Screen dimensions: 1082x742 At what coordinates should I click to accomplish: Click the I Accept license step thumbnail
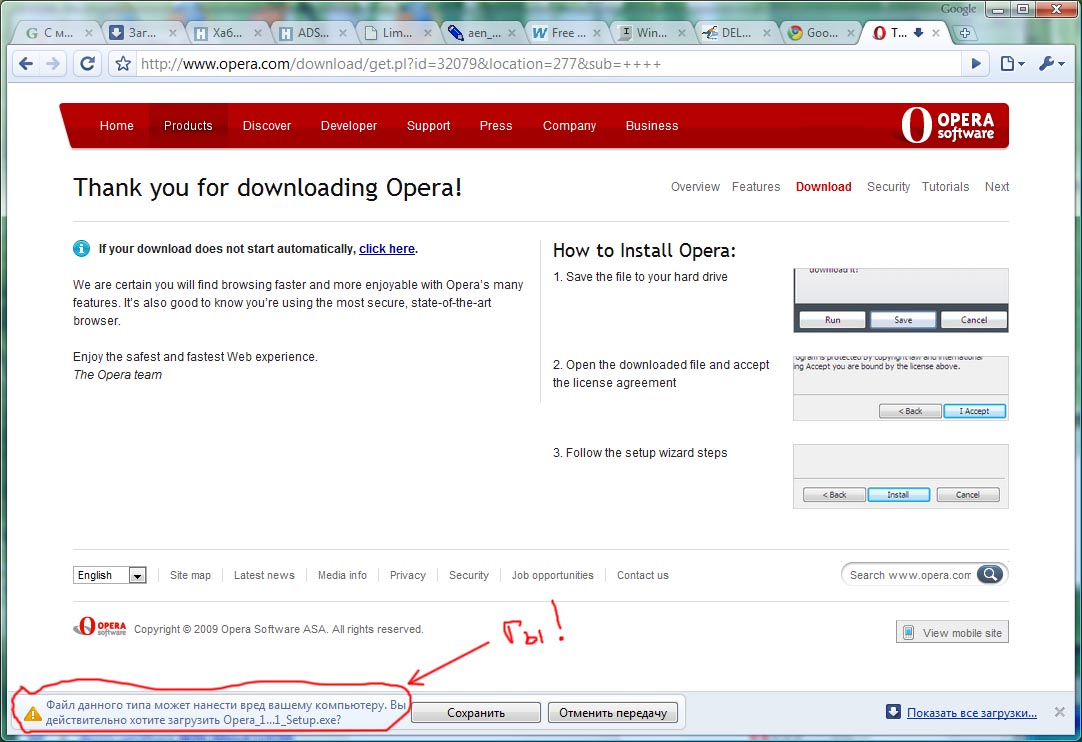[901, 388]
